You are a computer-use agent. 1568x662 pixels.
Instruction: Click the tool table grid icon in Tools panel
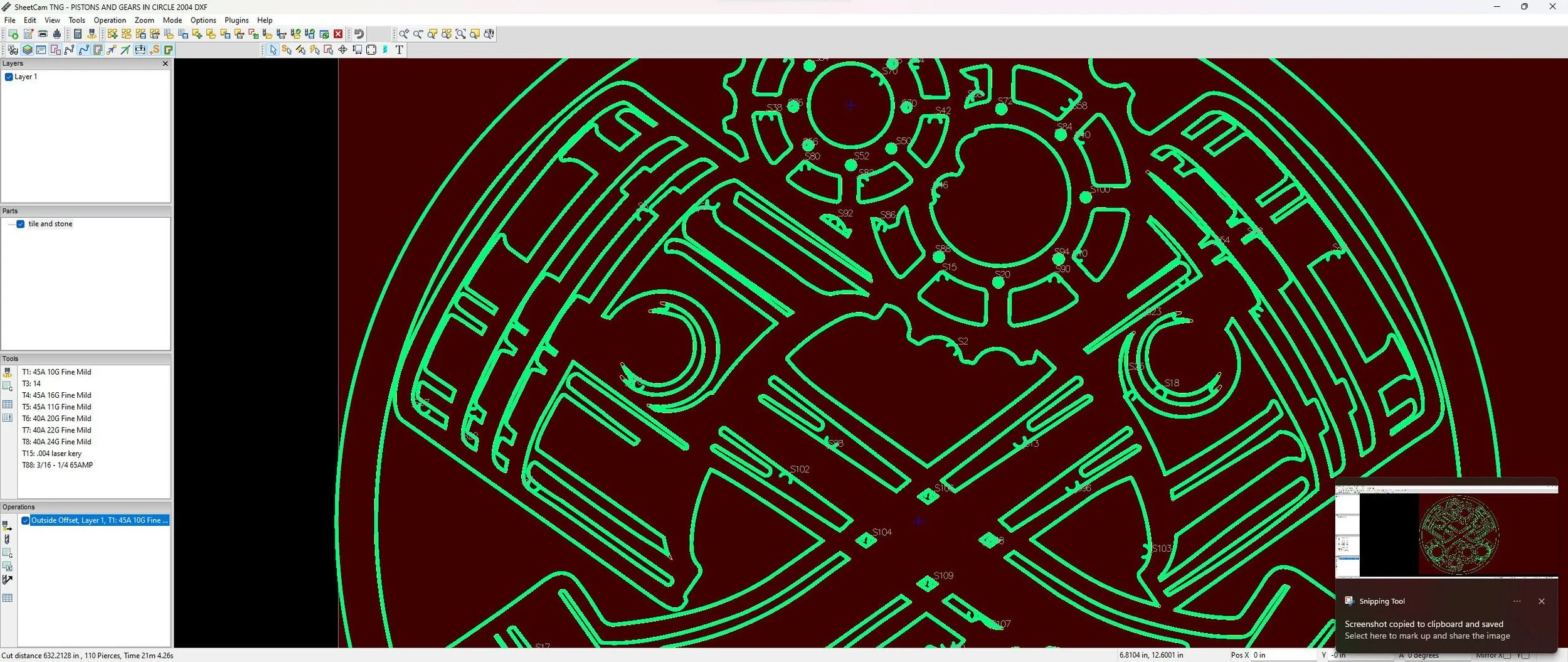8,404
